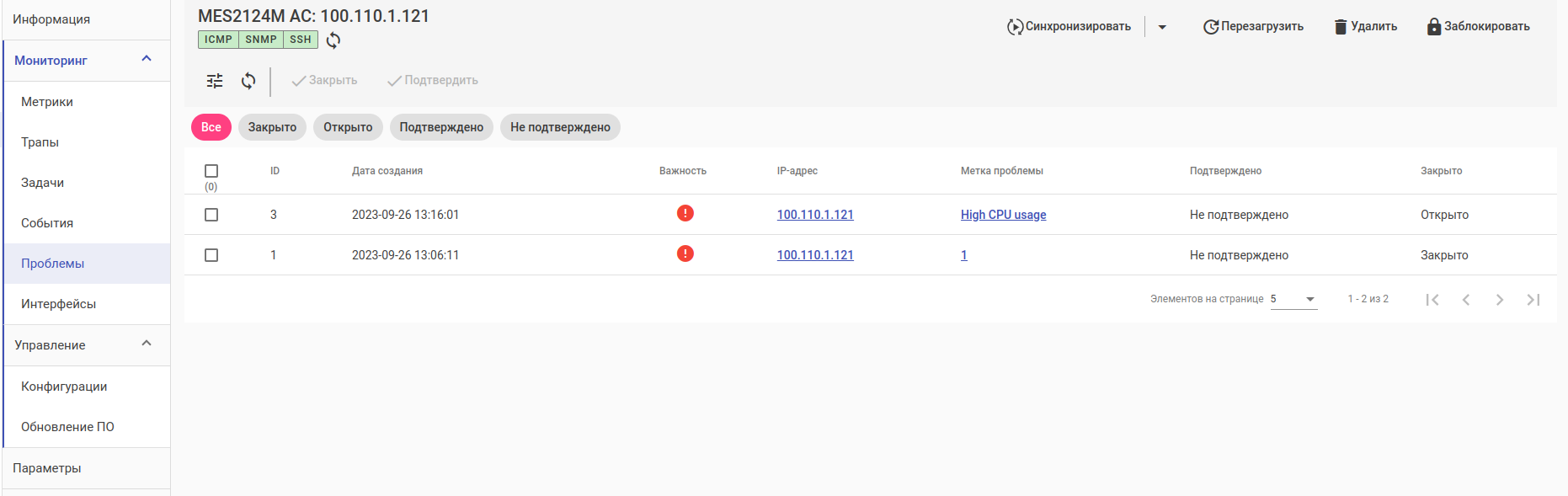Select the checkbox for problem ID 3

(211, 215)
